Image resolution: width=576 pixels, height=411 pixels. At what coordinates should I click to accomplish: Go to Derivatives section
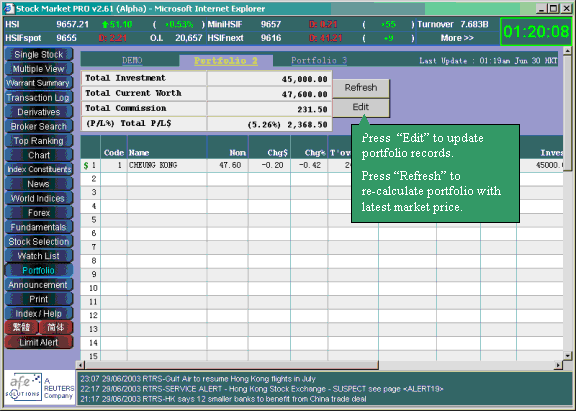pyautogui.click(x=39, y=112)
